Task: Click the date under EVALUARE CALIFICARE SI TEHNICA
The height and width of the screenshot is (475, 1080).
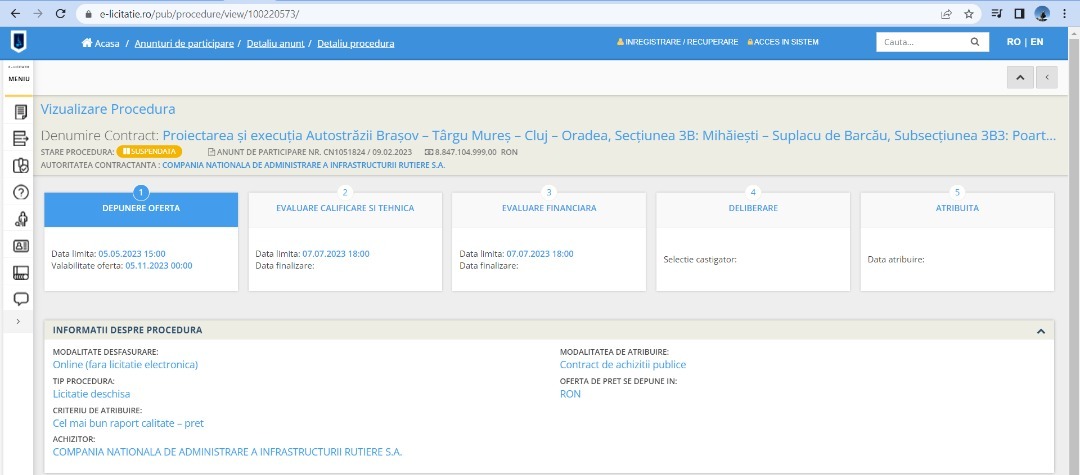Action: 335,253
